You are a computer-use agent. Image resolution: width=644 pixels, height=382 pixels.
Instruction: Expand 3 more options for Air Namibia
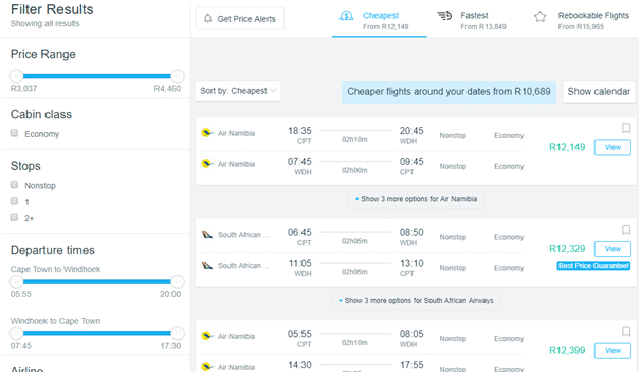click(416, 199)
